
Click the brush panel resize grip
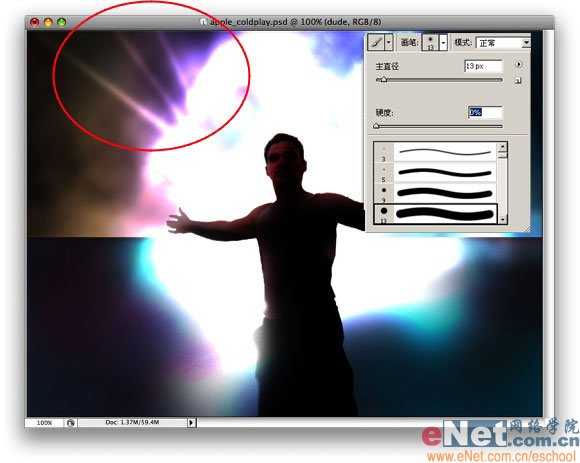526,229
